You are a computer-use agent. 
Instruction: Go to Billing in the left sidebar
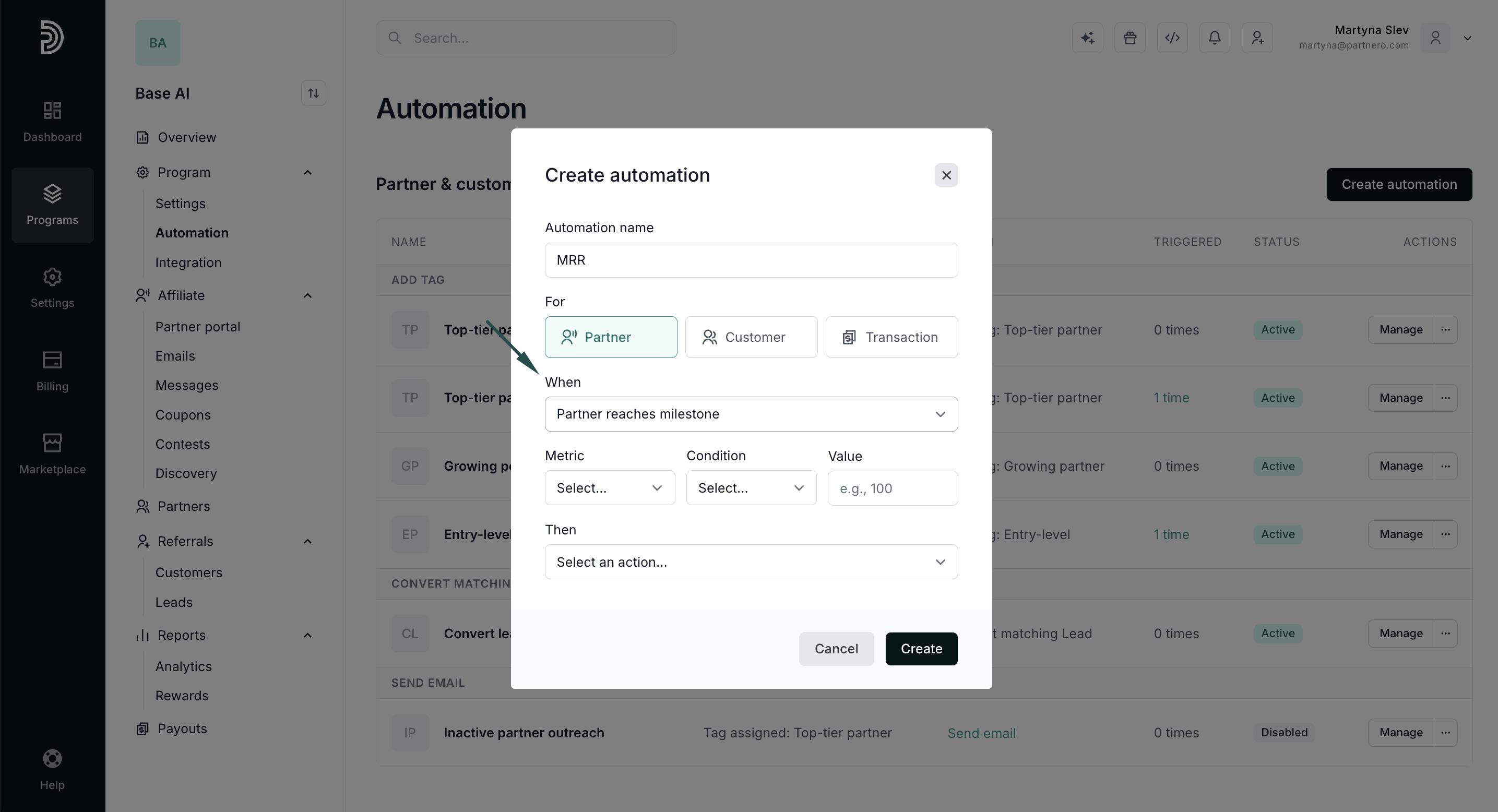click(52, 371)
